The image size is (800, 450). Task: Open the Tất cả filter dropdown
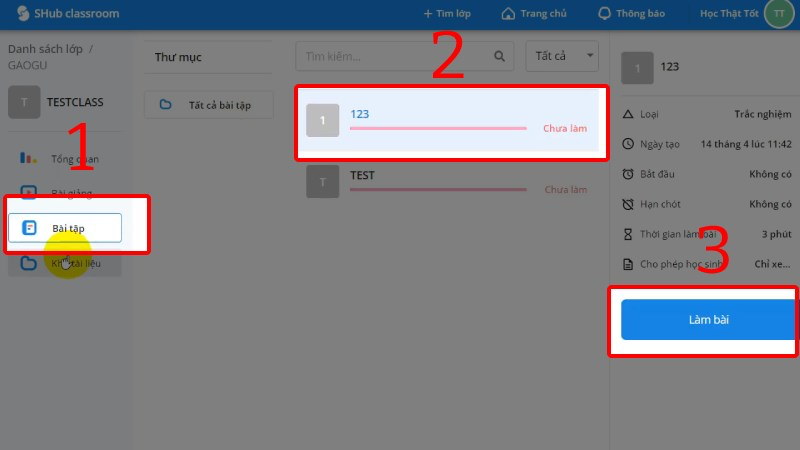(x=562, y=56)
